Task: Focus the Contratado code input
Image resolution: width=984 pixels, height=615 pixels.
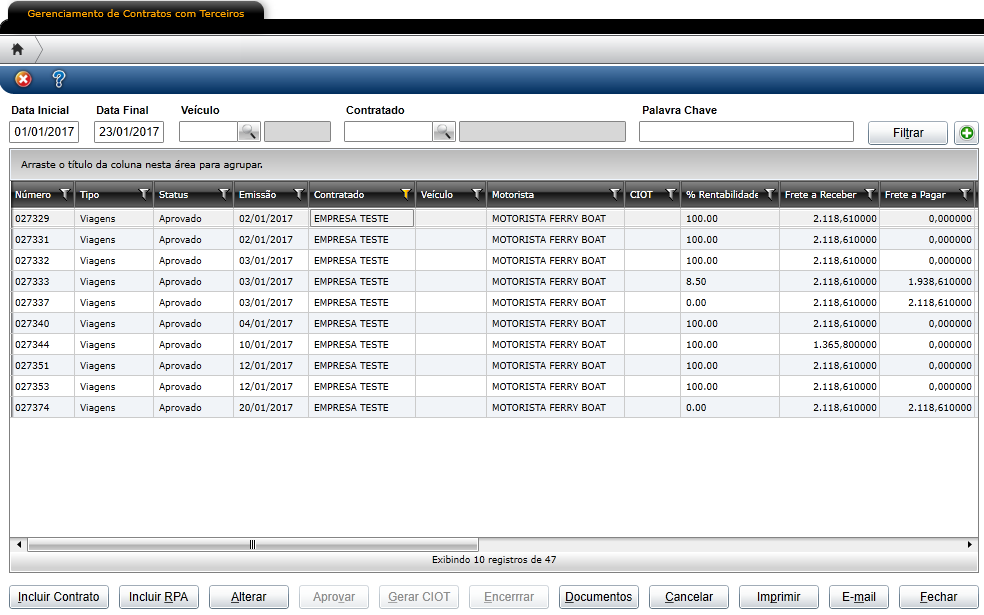Action: pyautogui.click(x=388, y=132)
